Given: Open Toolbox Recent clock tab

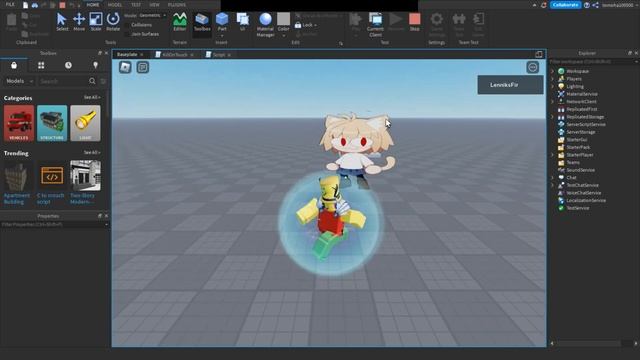Looking at the screenshot, I should (68, 65).
